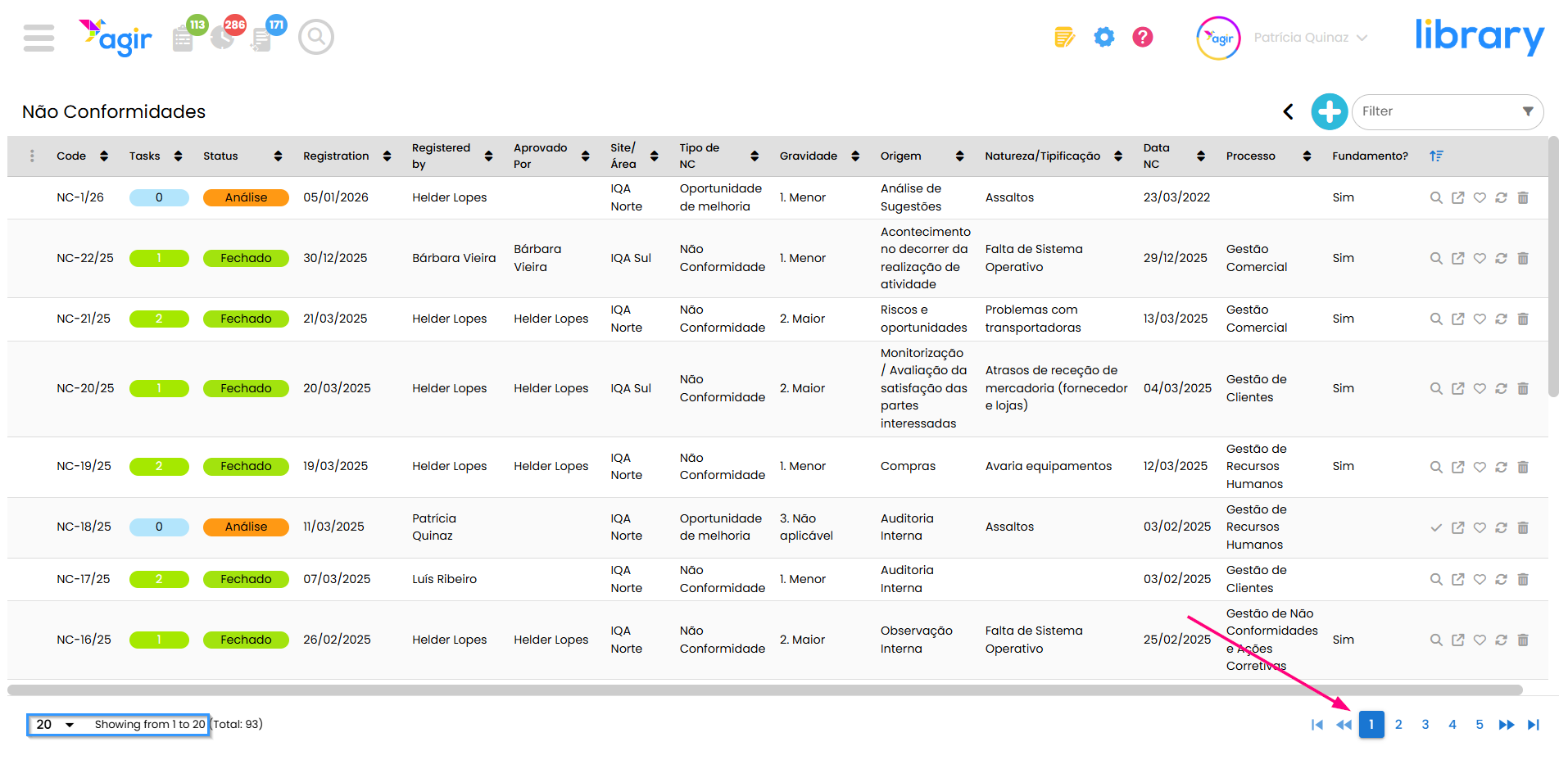Jump to the last page
1568x769 pixels.
tap(1534, 725)
